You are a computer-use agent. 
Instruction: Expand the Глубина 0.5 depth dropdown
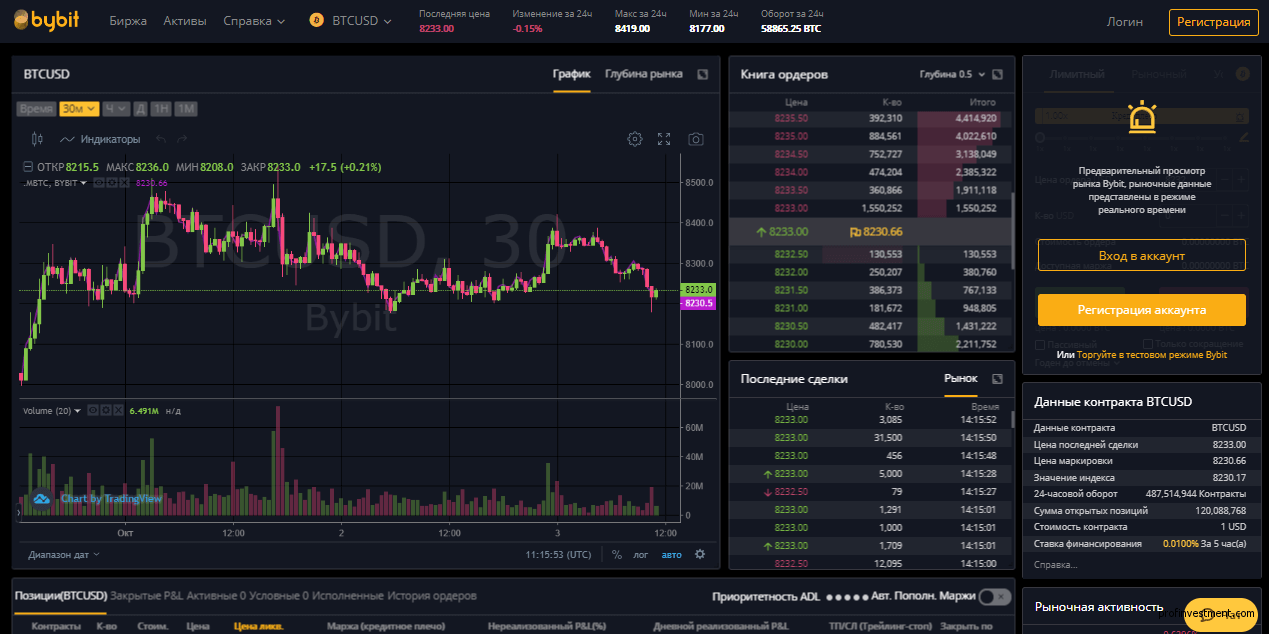952,74
